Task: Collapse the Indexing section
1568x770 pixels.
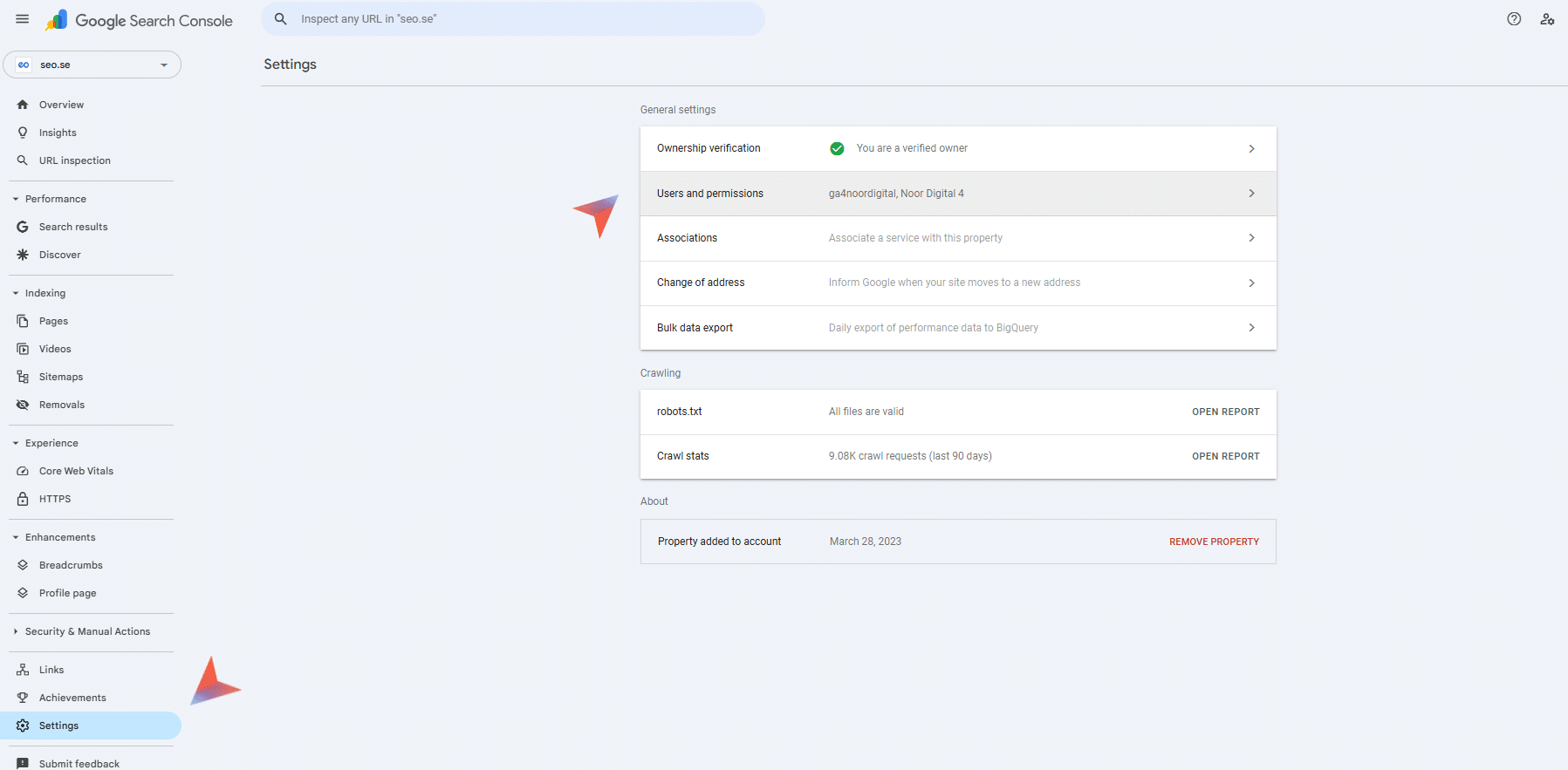Action: point(16,293)
